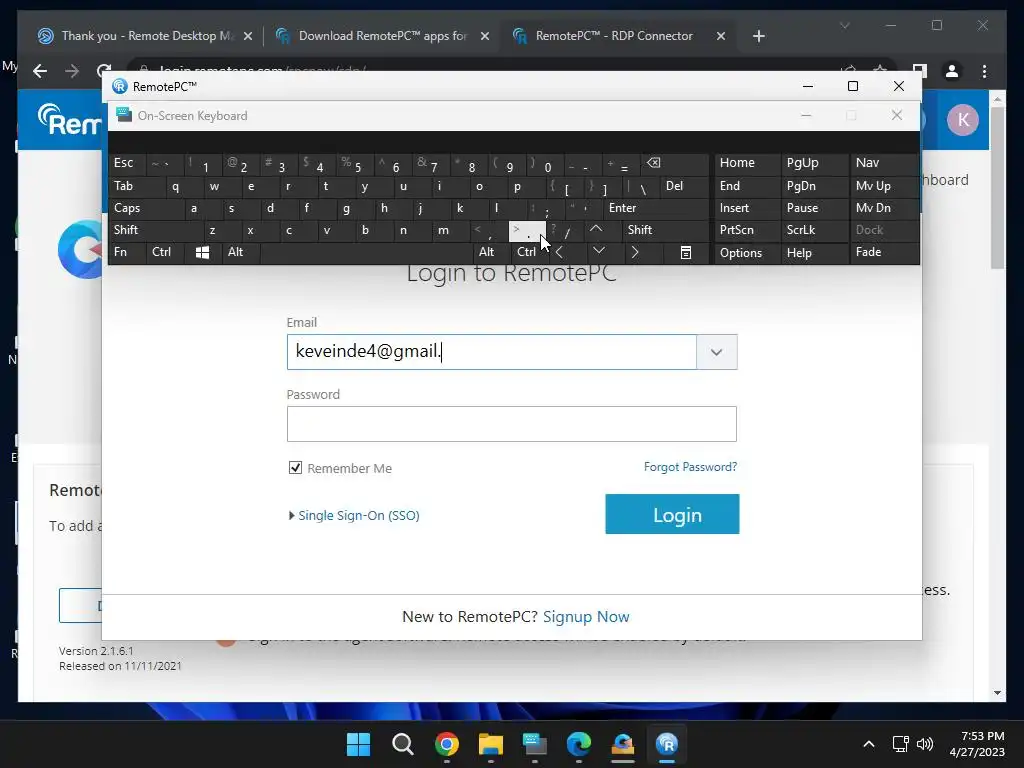Click the Email input field

(491, 352)
